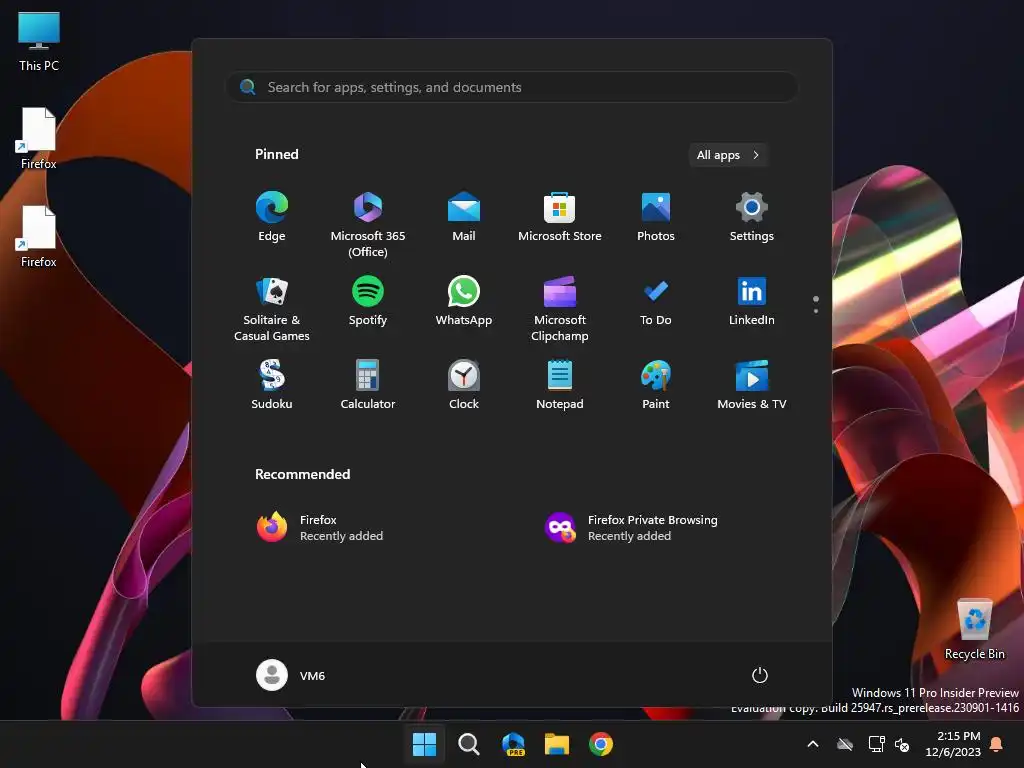Open the clock and date flyout

[x=953, y=744]
